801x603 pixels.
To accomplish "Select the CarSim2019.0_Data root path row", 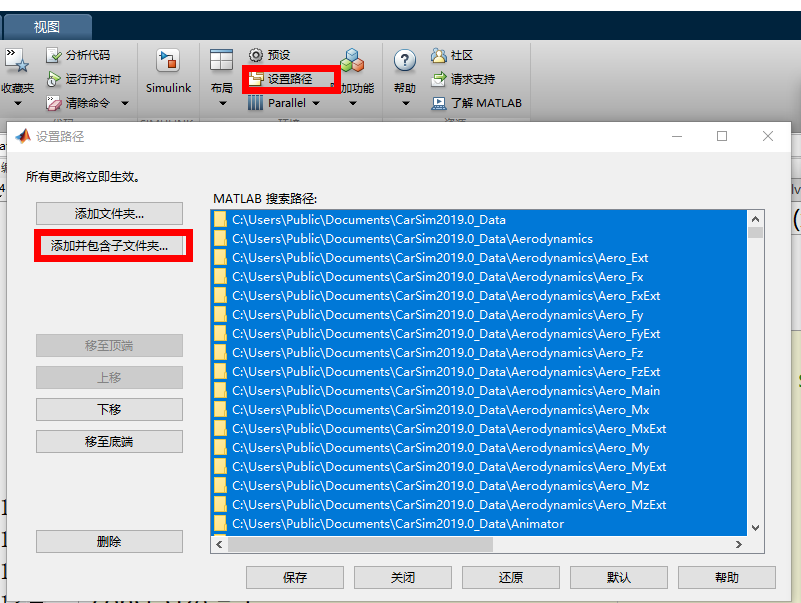I will tap(479, 220).
